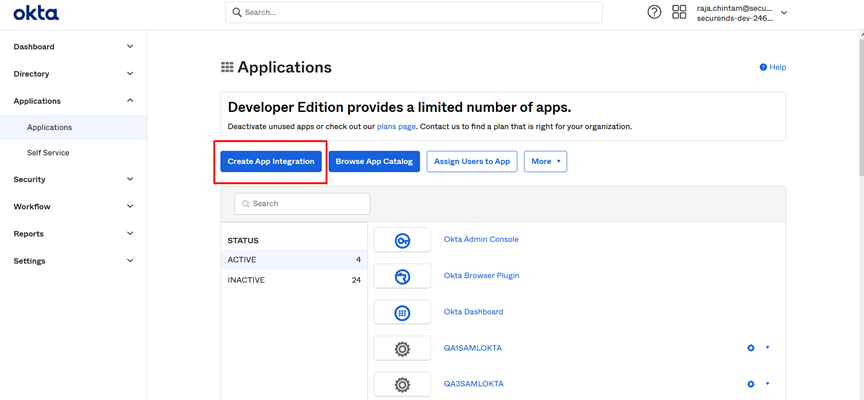
Task: Open dropdown arrow for QA3SAMLOKTA row
Action: [x=768, y=384]
